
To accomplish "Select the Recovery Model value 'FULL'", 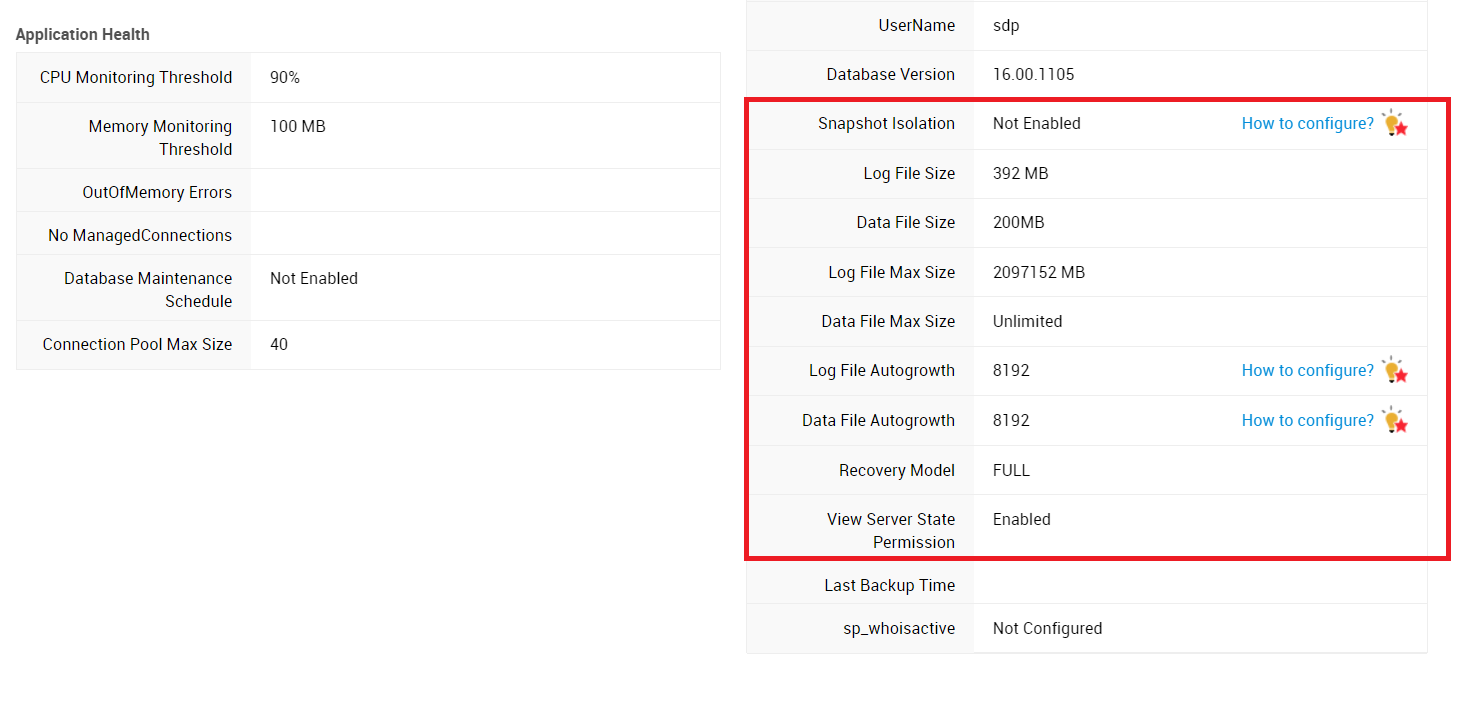I will coord(1011,471).
